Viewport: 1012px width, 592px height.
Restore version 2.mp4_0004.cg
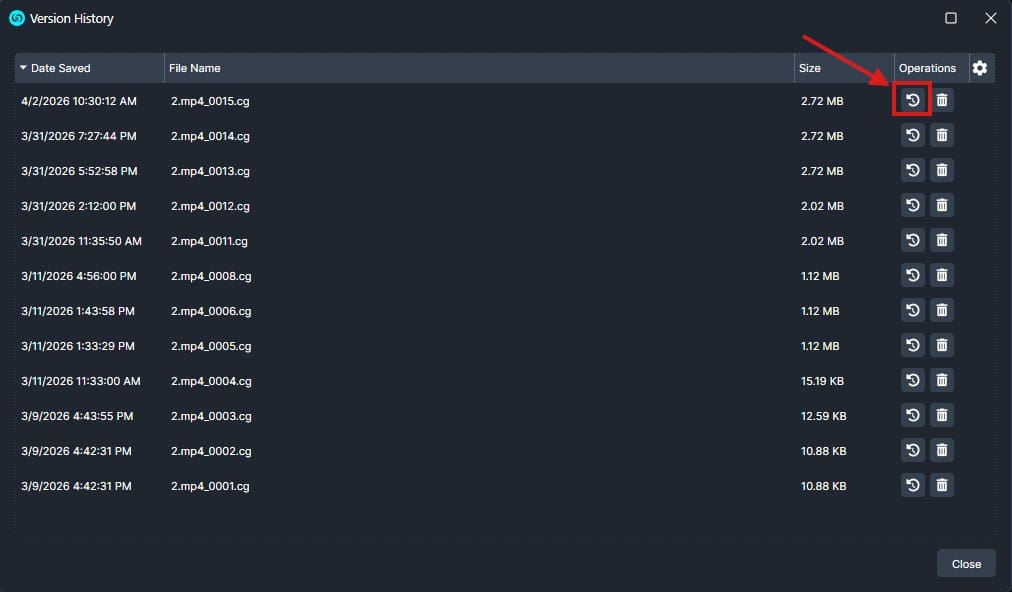pyautogui.click(x=912, y=380)
